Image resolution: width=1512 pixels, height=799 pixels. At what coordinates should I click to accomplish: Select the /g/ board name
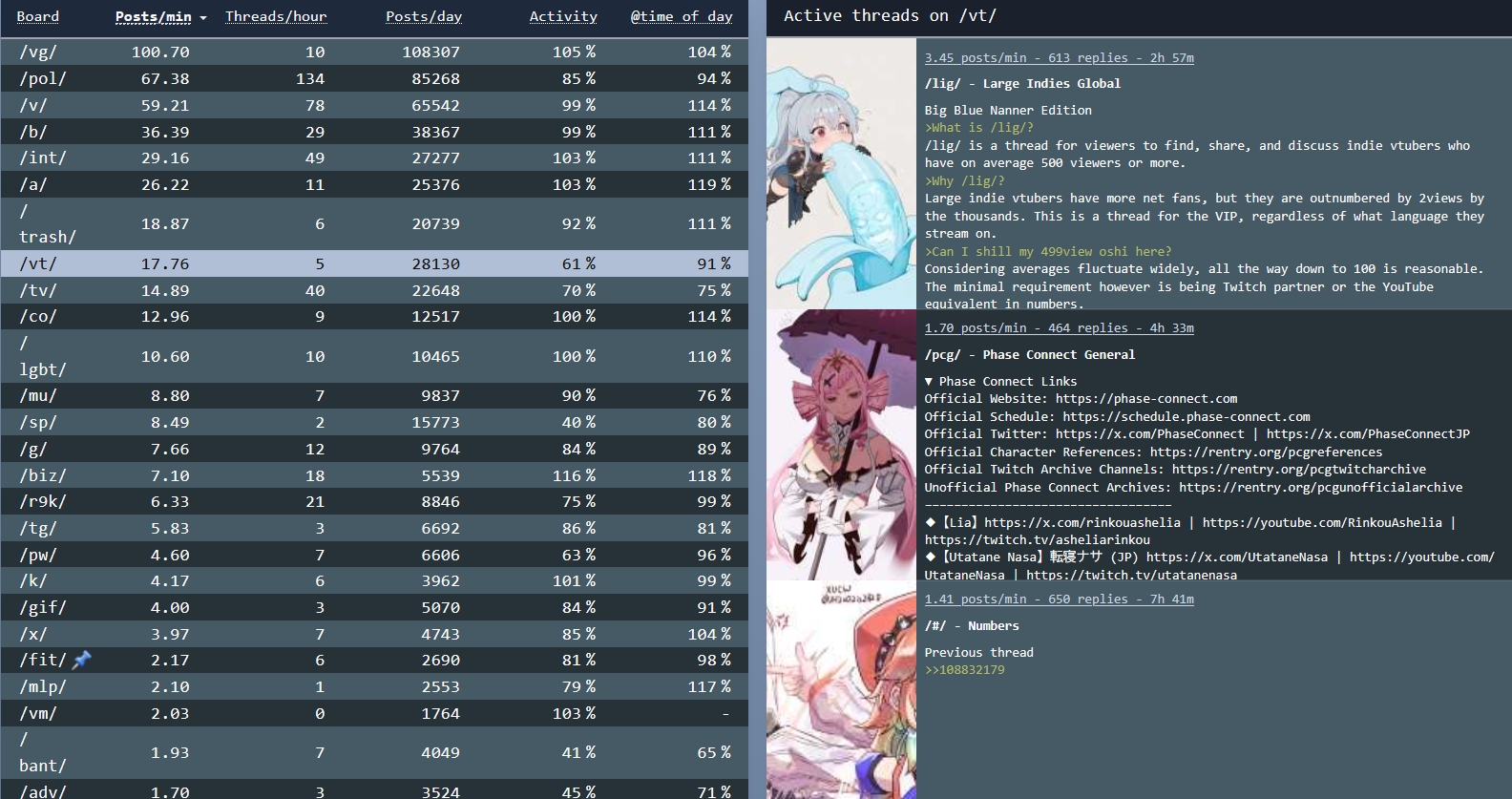33,449
